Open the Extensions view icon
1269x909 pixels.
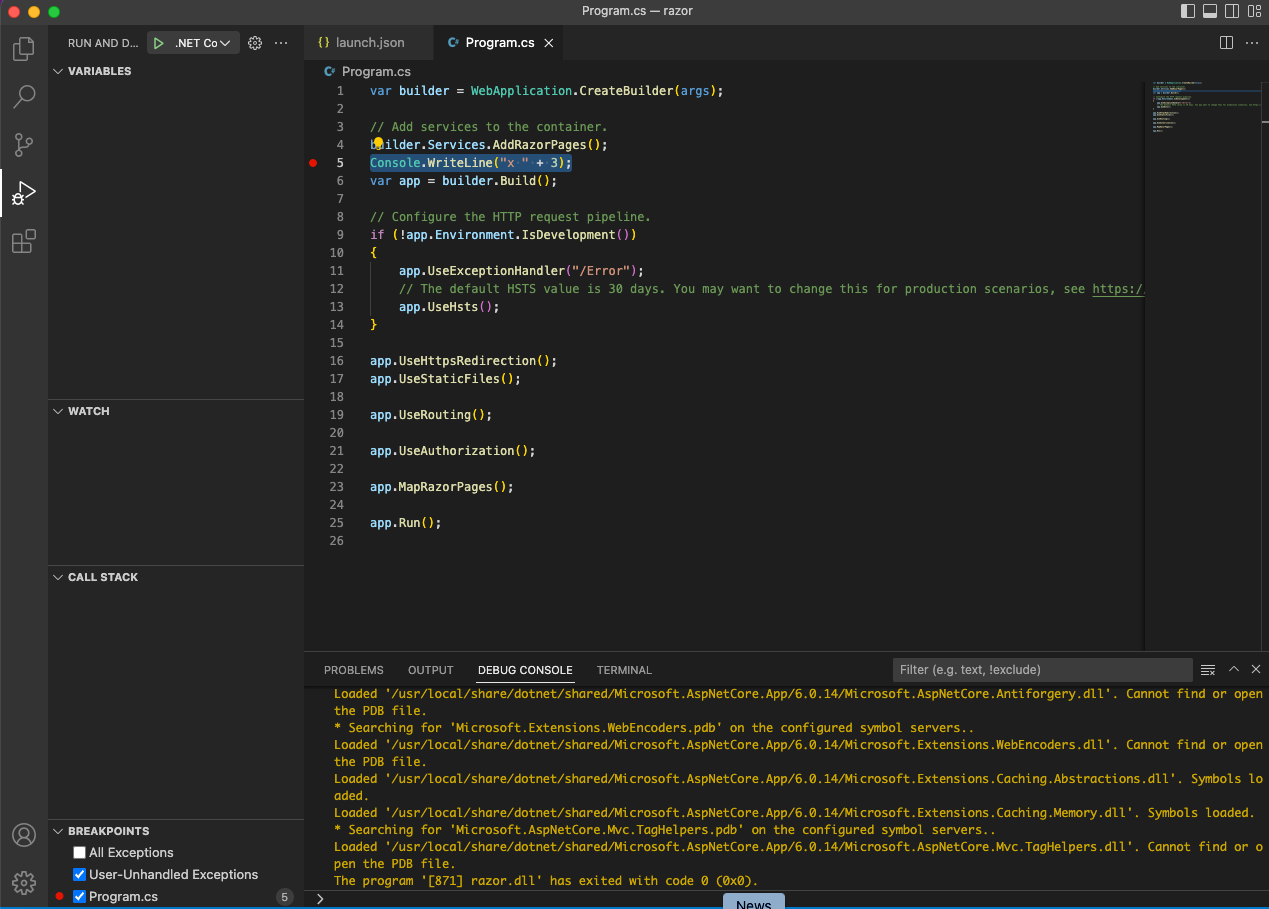click(x=24, y=241)
